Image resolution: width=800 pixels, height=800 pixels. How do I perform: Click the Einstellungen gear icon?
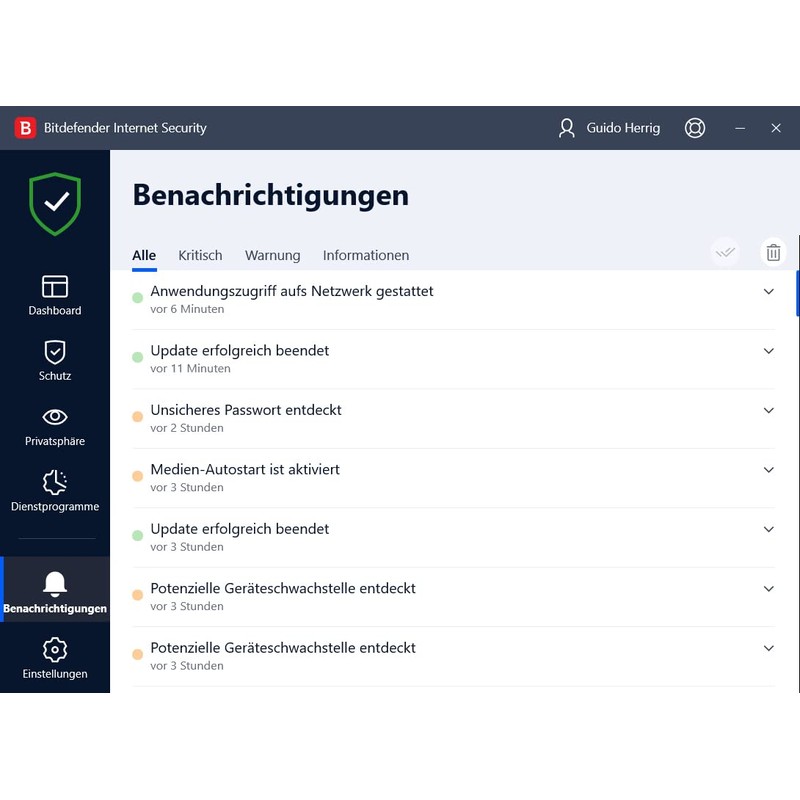[55, 650]
